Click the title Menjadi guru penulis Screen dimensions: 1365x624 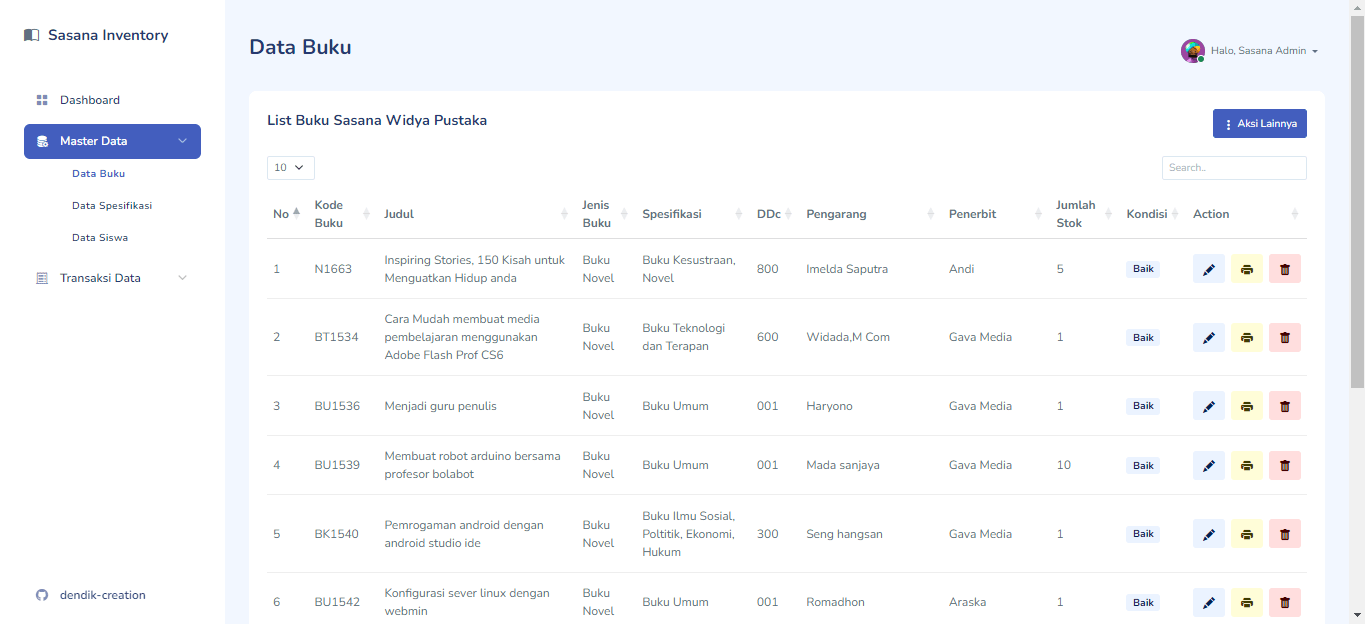440,406
